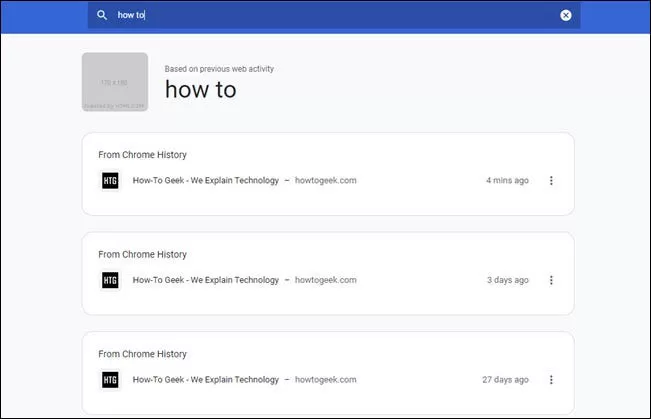651x419 pixels.
Task: Click howtogeek.com URL in the 27 days ago entry
Action: coord(326,380)
